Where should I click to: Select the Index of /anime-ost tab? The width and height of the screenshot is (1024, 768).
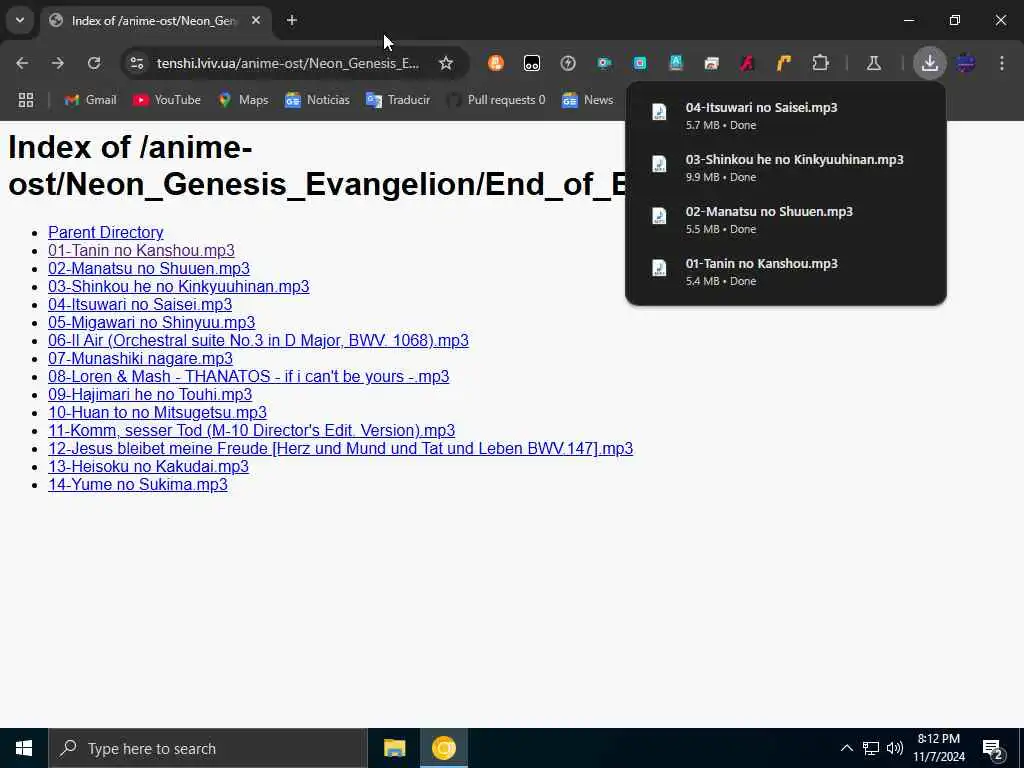click(x=155, y=21)
